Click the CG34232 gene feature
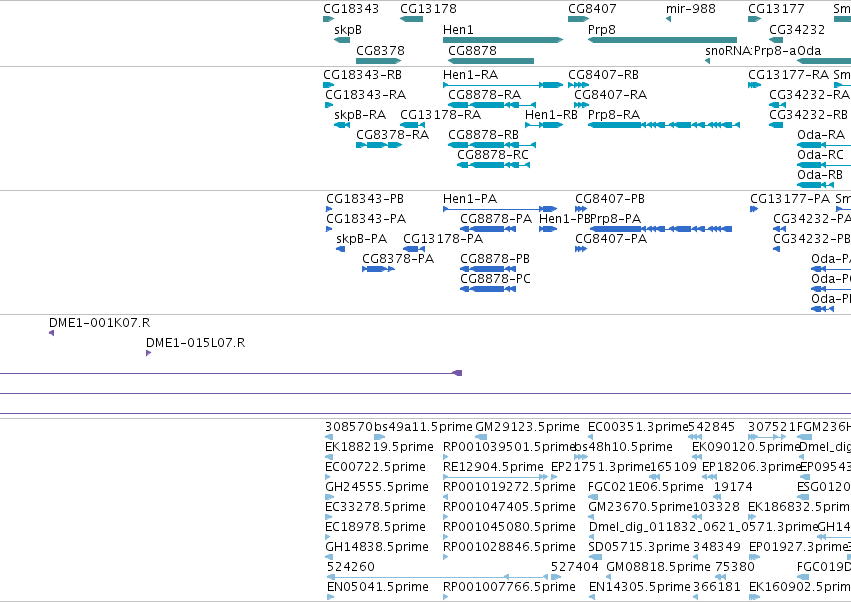Image resolution: width=851 pixels, height=602 pixels. (776, 40)
